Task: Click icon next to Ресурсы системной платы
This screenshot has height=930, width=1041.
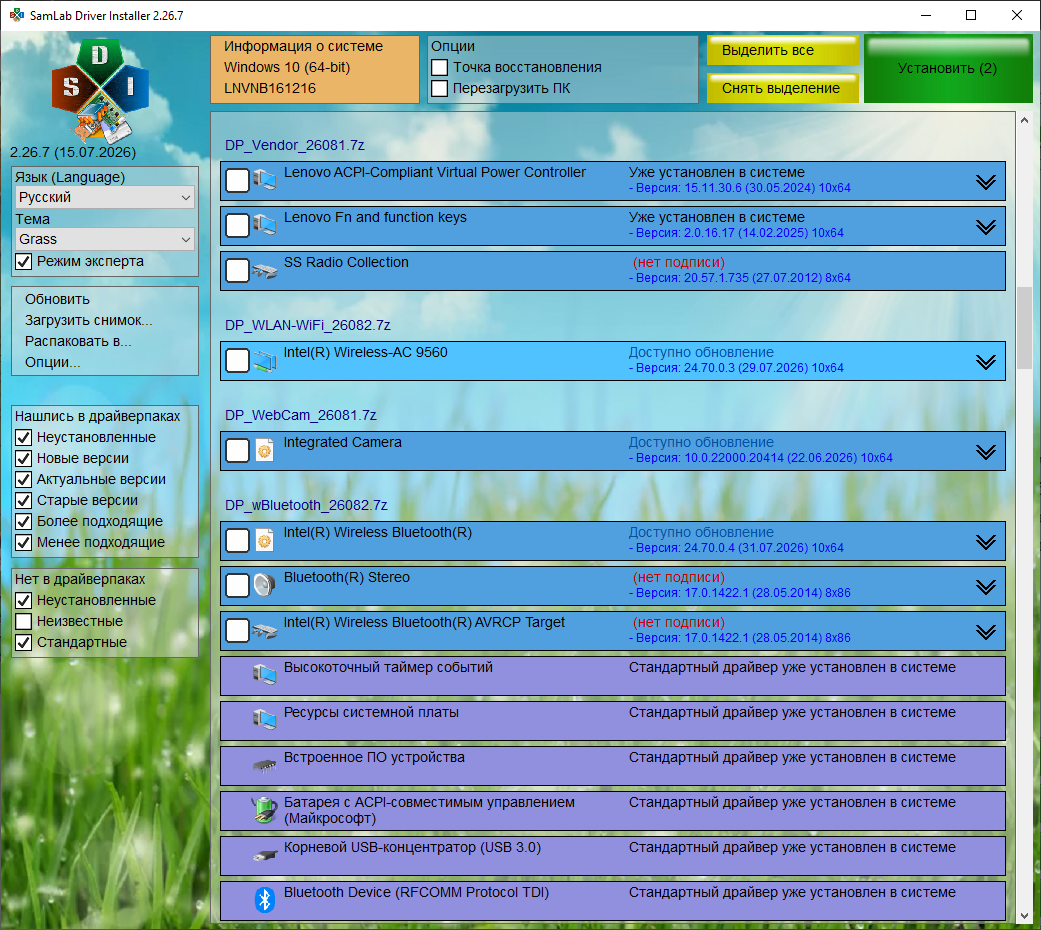Action: pyautogui.click(x=264, y=719)
